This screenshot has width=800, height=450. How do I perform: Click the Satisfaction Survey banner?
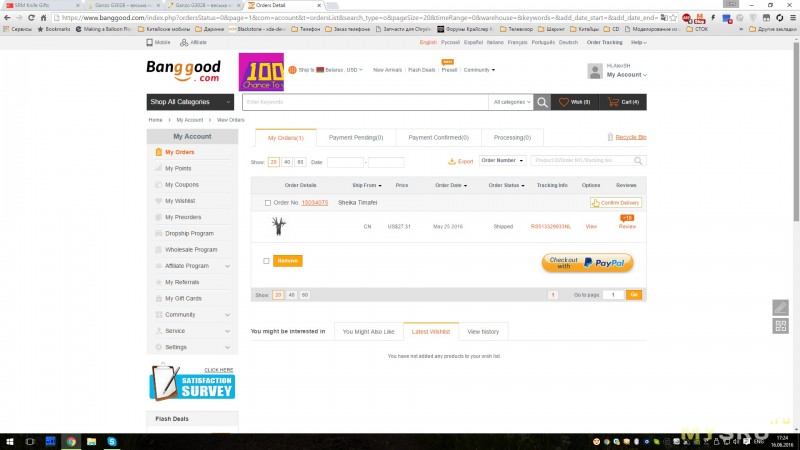pos(192,383)
